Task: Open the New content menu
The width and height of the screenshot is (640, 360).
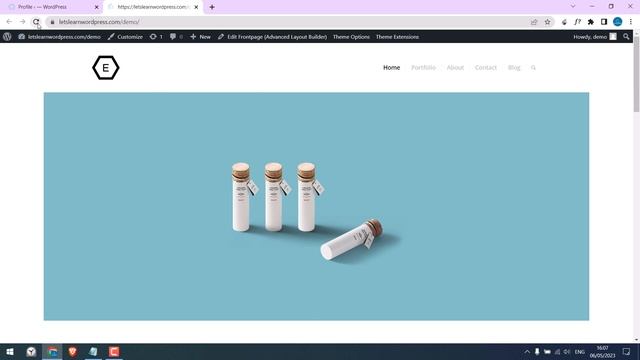Action: [200, 37]
